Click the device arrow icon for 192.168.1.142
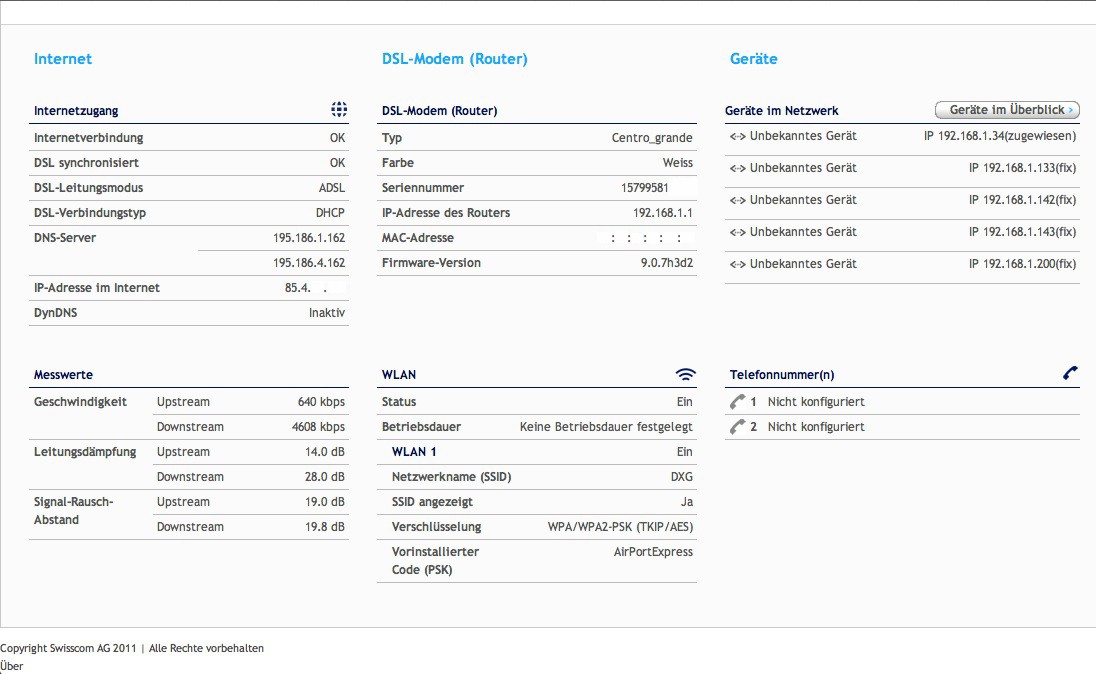The height and width of the screenshot is (674, 1096). coord(737,200)
